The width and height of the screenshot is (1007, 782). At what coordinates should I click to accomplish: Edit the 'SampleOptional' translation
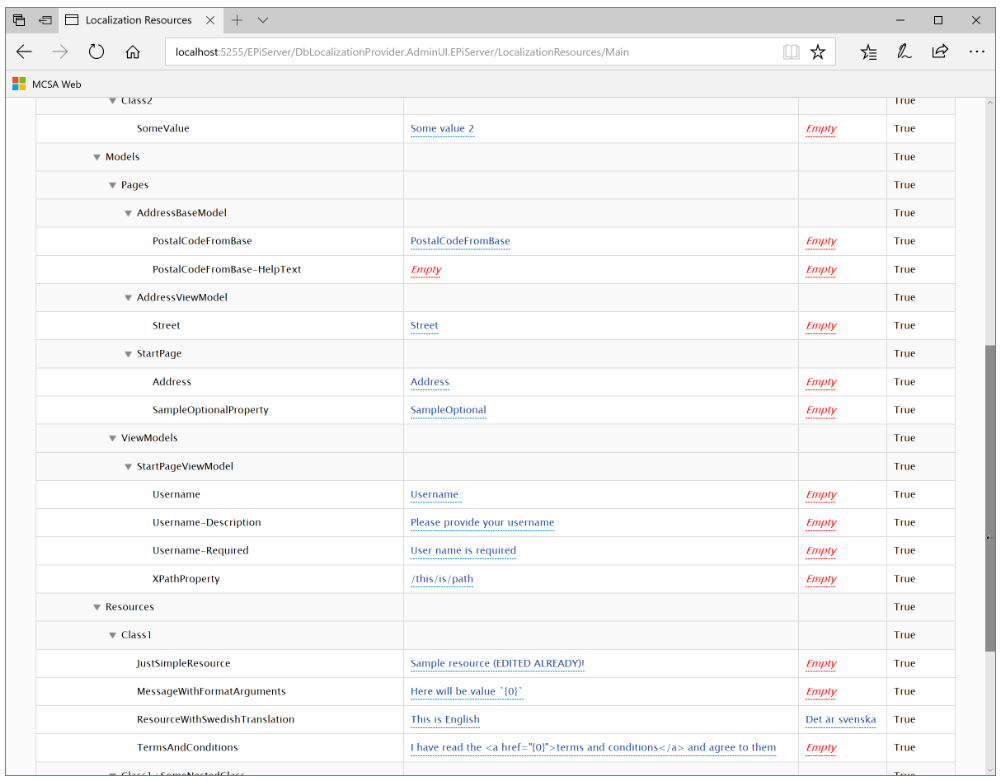point(448,410)
